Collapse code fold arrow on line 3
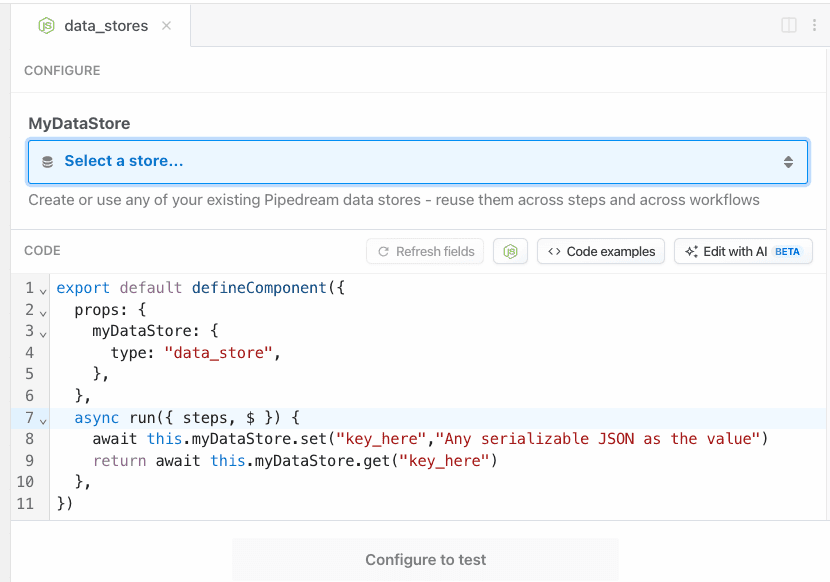This screenshot has width=830, height=582. click(43, 334)
